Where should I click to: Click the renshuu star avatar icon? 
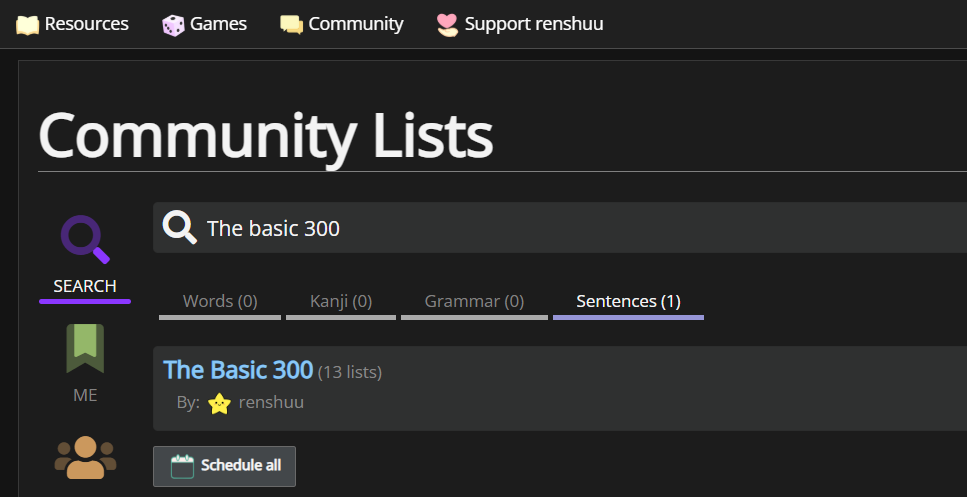(x=220, y=404)
